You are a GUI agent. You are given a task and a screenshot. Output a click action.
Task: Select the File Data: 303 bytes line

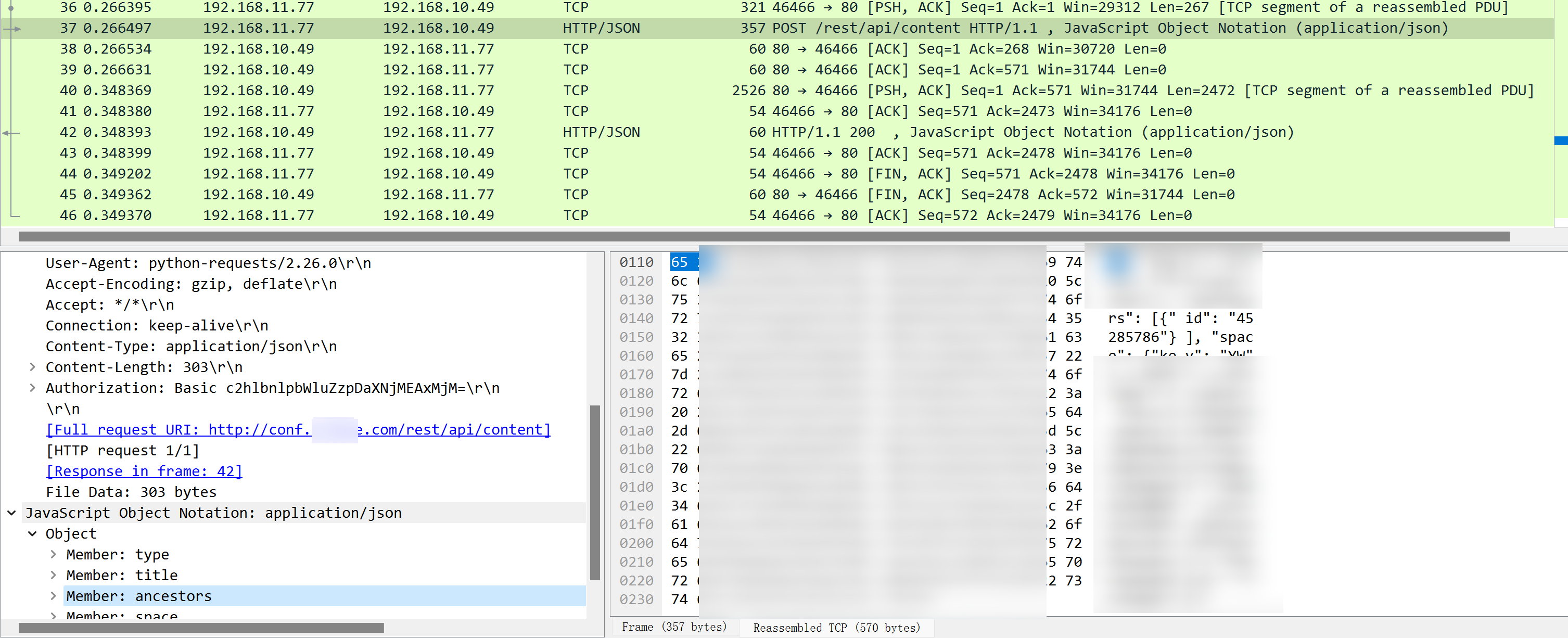131,492
